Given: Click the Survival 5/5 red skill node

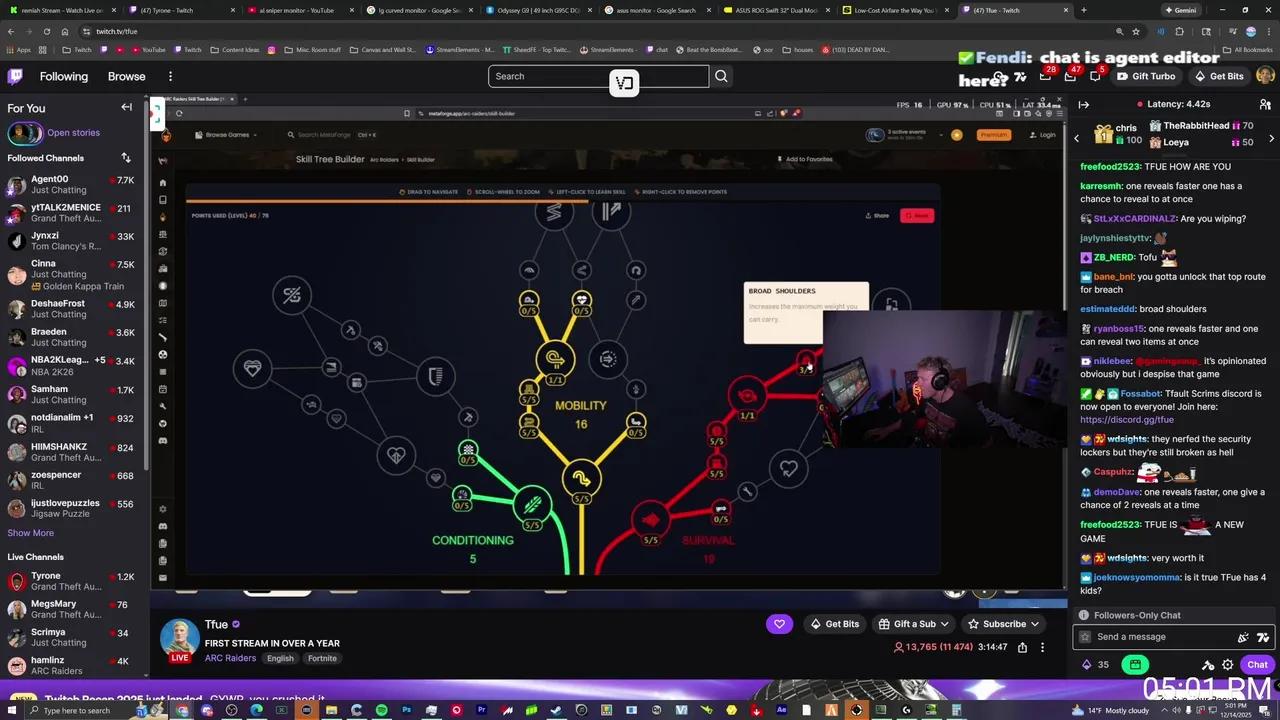Looking at the screenshot, I should (x=650, y=521).
